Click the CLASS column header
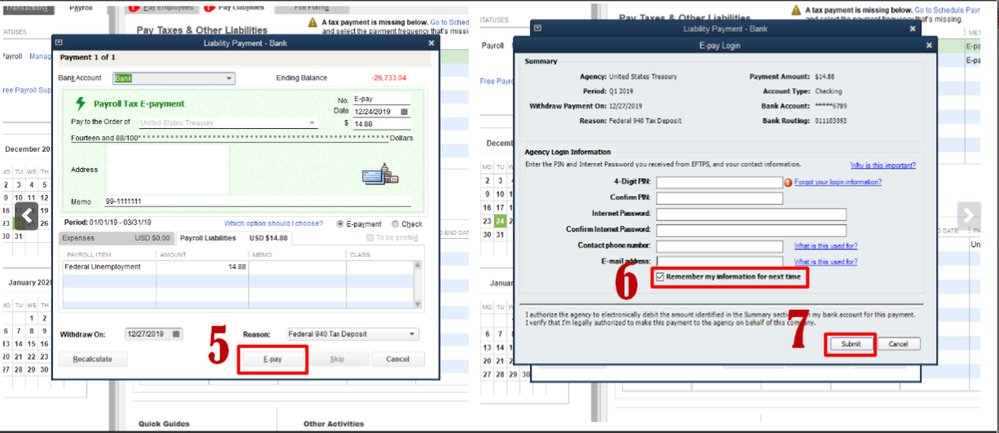 380,255
